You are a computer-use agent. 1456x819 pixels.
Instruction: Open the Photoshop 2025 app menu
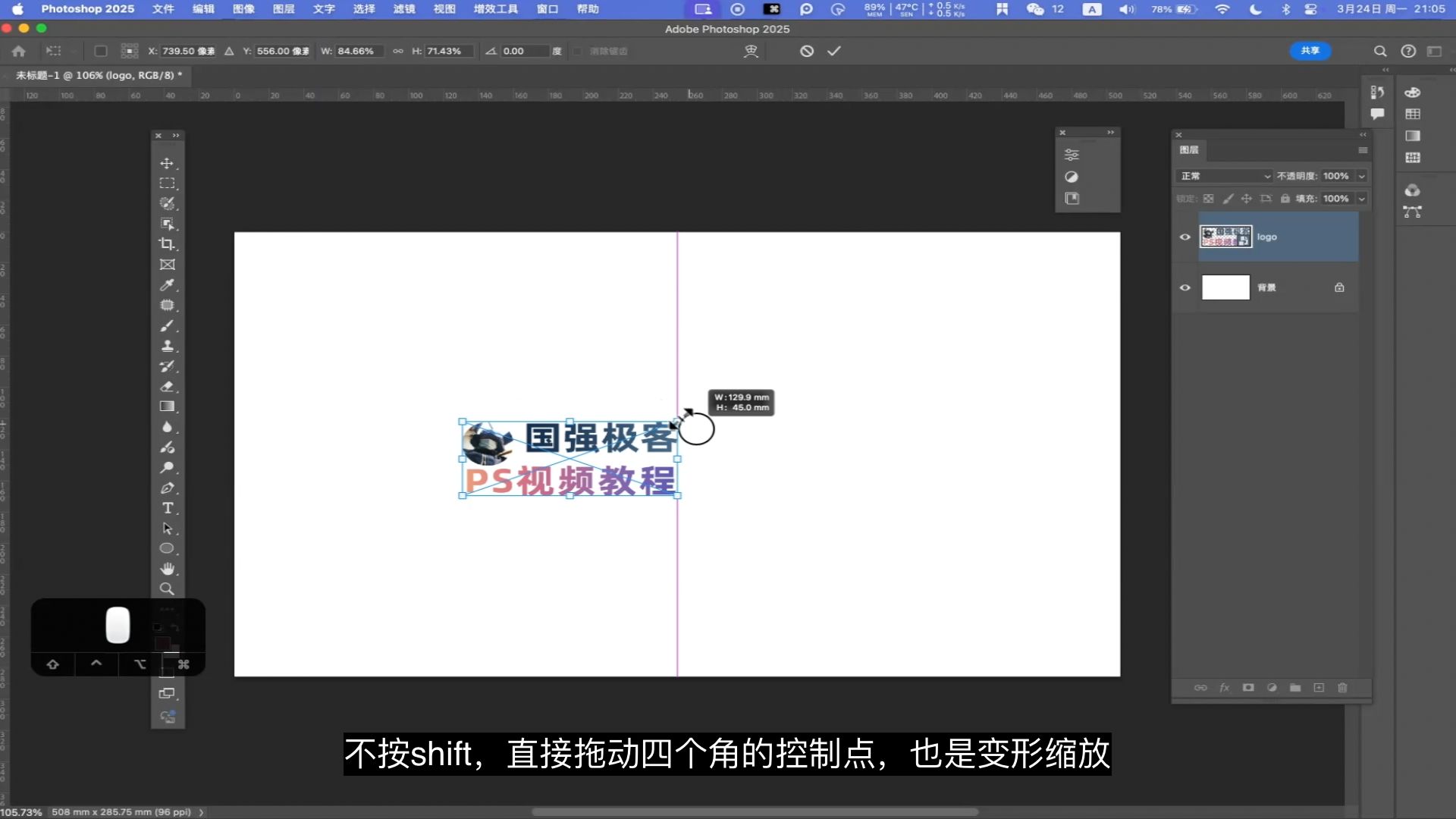pos(87,9)
